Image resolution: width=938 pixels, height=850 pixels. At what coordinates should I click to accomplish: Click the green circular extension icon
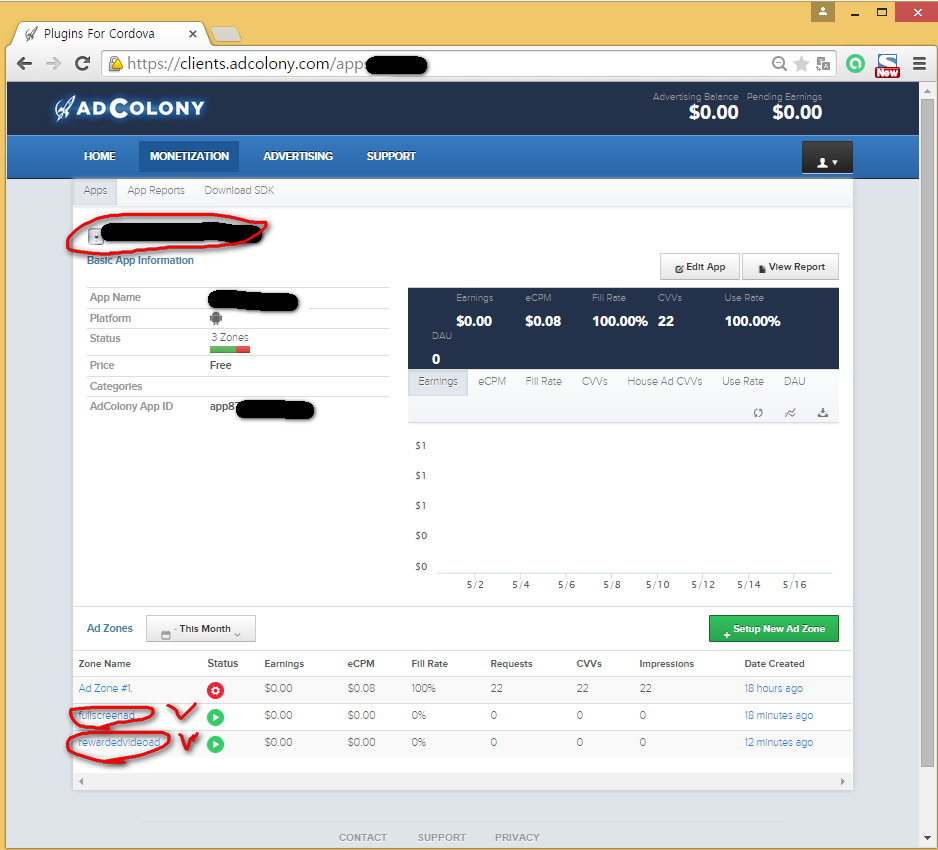pyautogui.click(x=855, y=63)
